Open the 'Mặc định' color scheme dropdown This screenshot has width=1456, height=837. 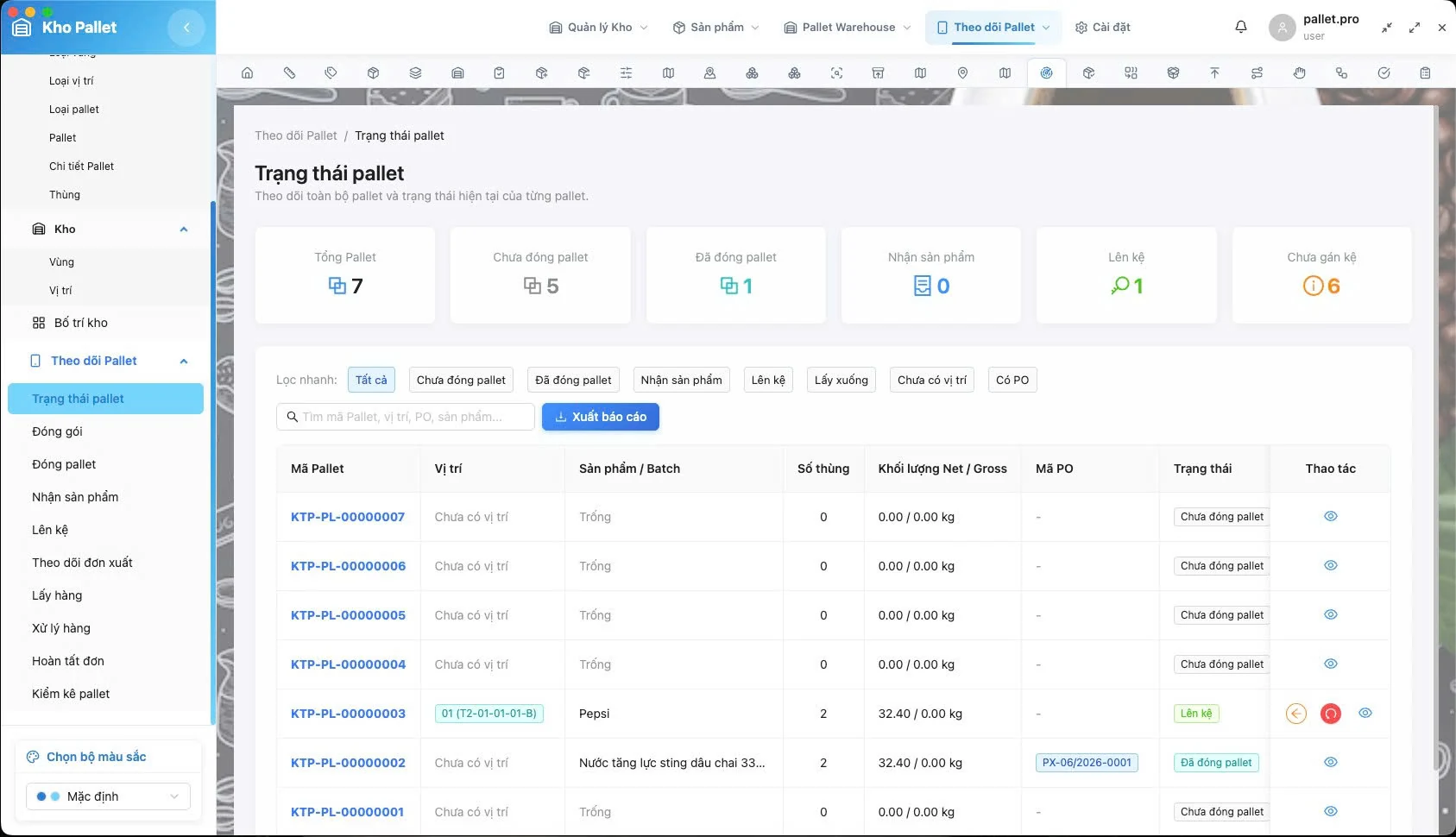click(108, 796)
